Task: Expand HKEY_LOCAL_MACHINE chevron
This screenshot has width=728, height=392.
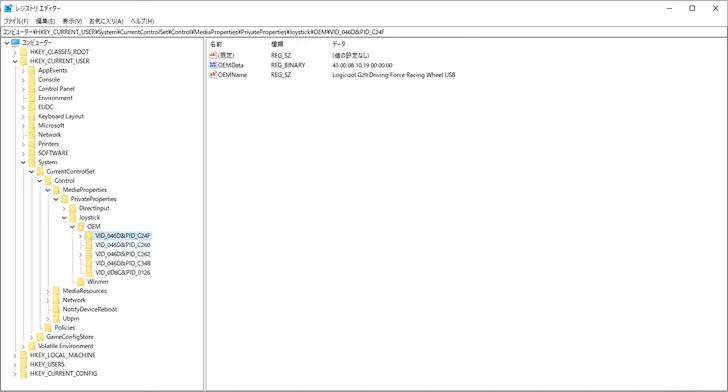Action: click(15, 355)
